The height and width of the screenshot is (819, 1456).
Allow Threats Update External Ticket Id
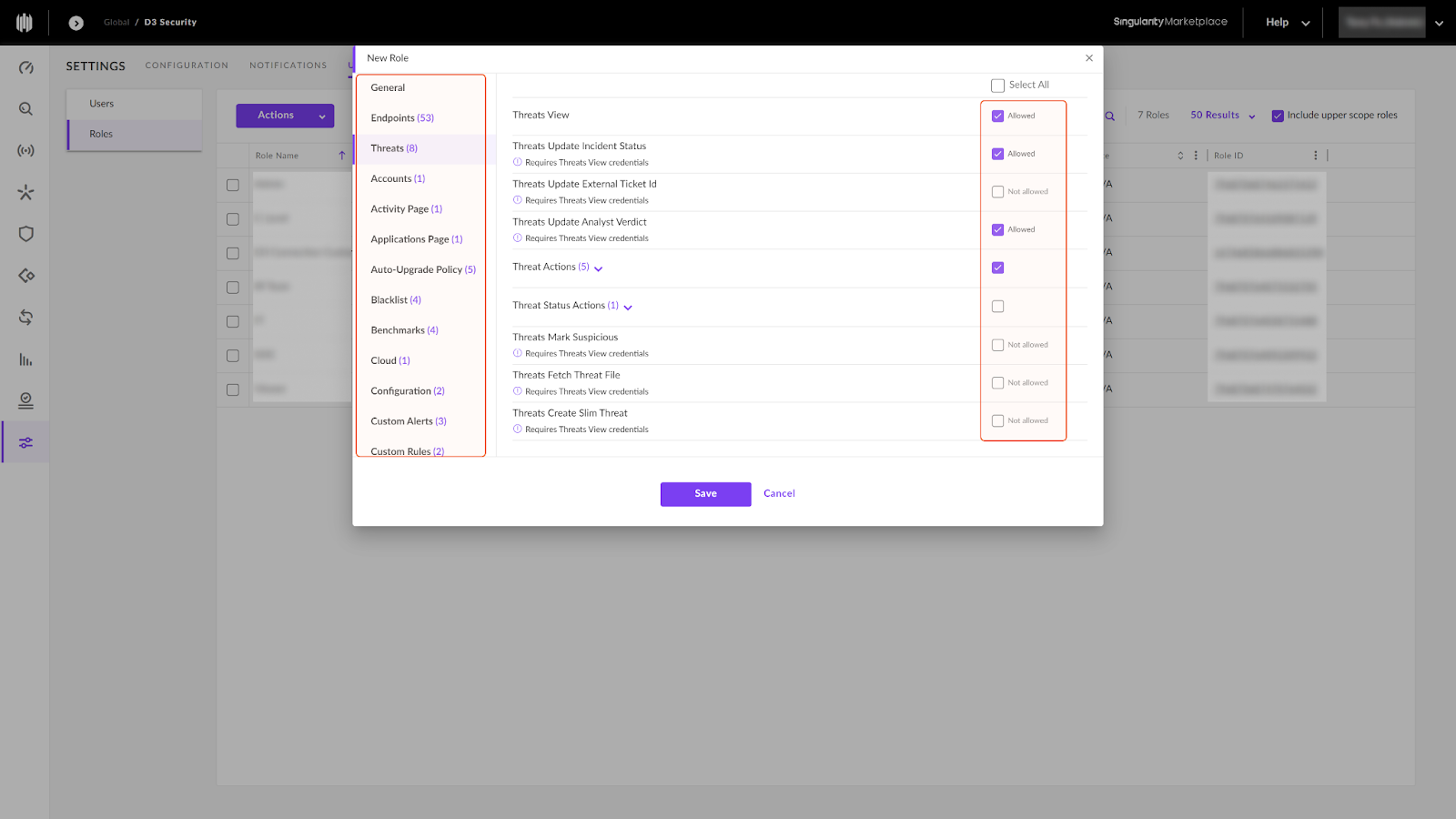(x=997, y=192)
